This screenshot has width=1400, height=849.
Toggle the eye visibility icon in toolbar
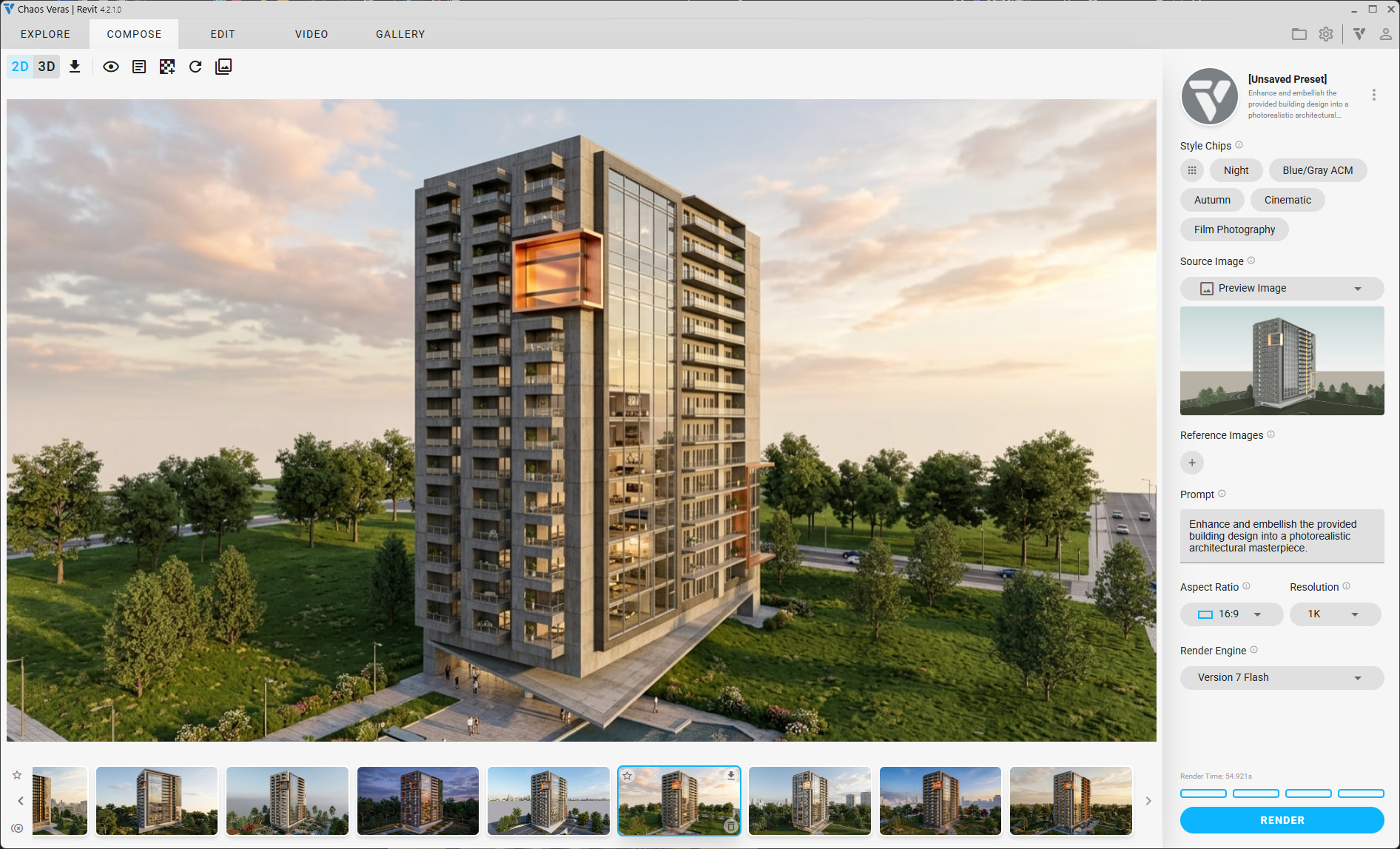111,67
